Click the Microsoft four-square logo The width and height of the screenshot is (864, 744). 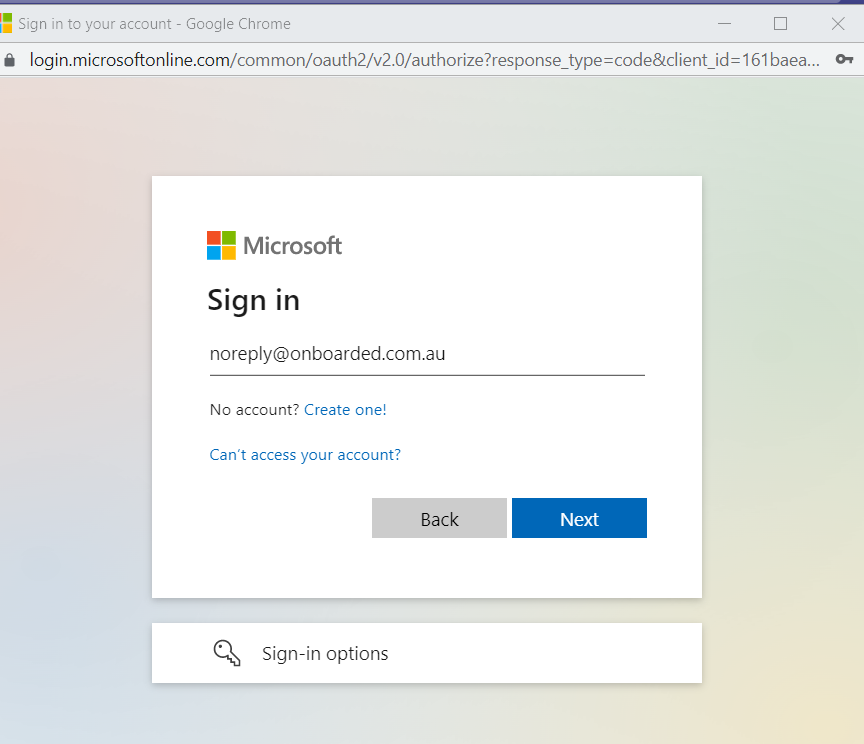coord(221,245)
